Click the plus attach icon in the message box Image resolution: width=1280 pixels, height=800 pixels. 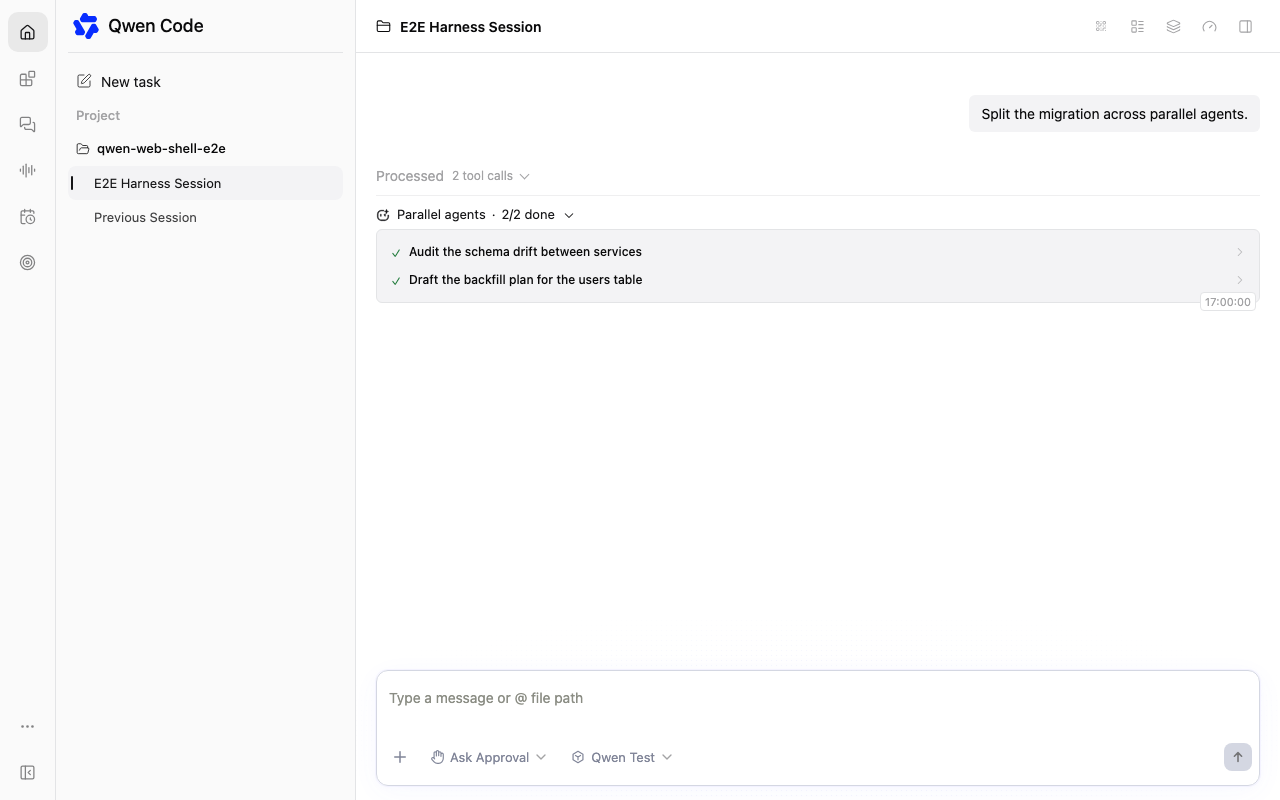pyautogui.click(x=400, y=757)
